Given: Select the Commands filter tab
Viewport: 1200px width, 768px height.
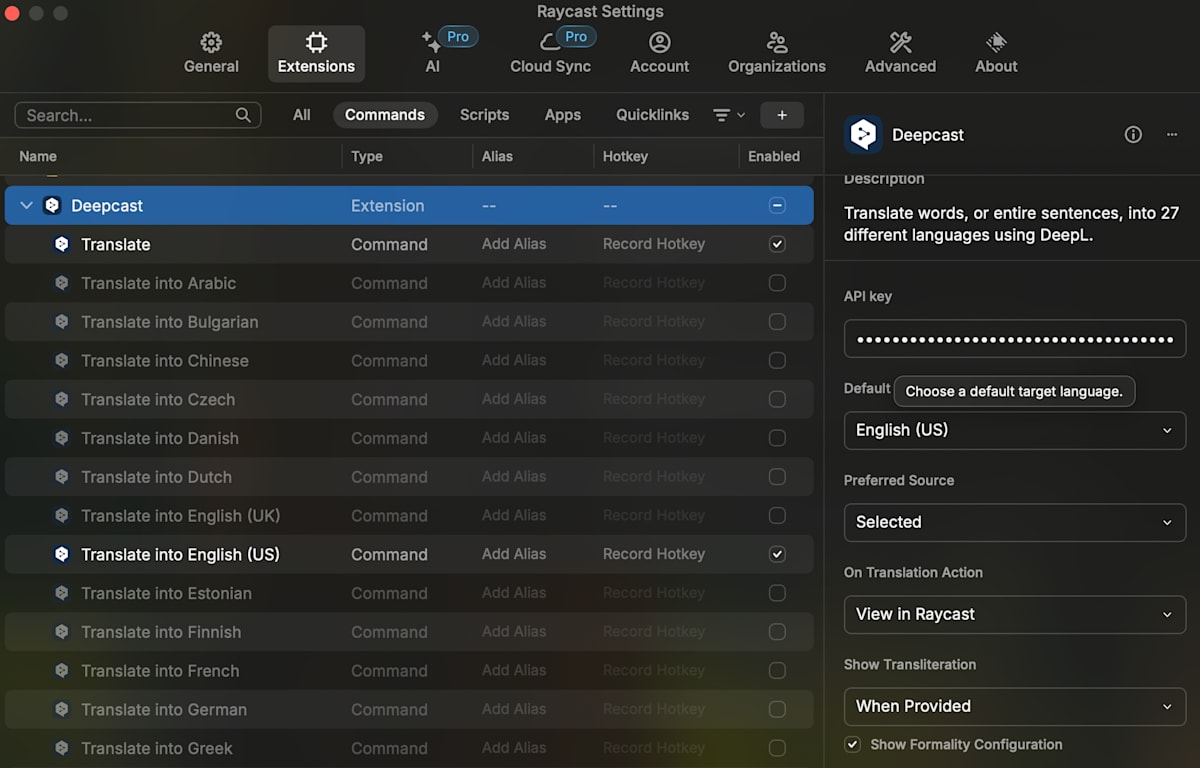Looking at the screenshot, I should pos(385,115).
